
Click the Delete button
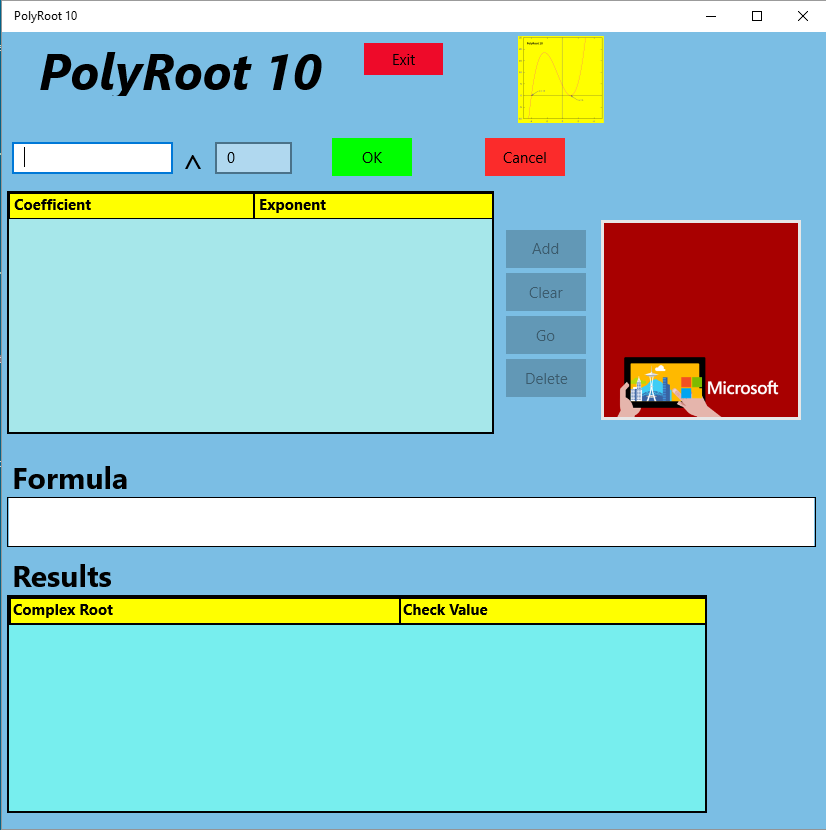(x=546, y=378)
